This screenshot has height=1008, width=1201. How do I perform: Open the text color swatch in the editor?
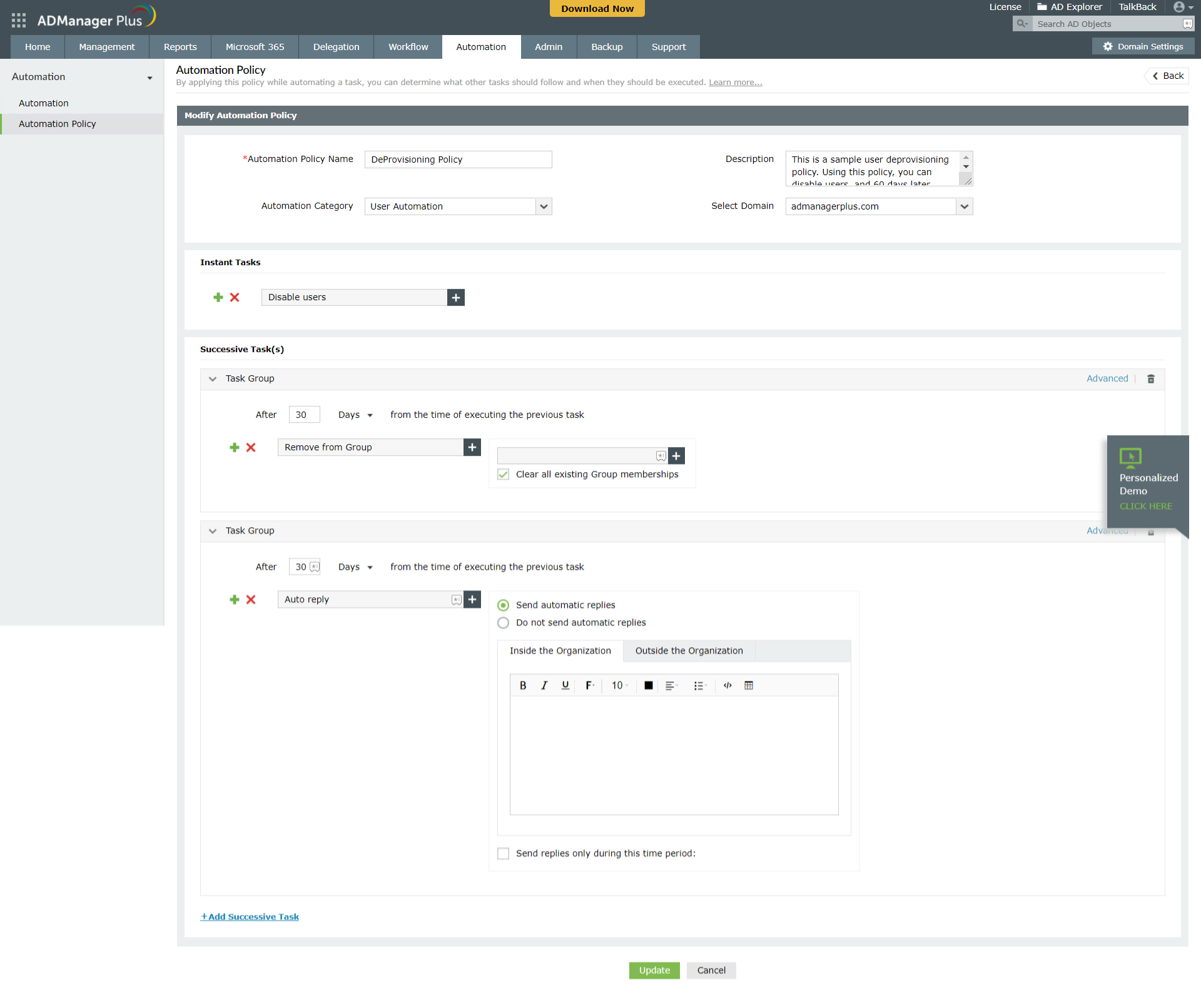tap(648, 685)
